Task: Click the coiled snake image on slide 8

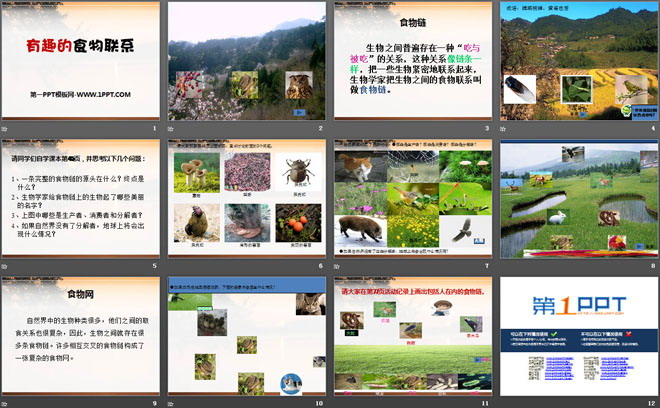Action: (x=609, y=217)
